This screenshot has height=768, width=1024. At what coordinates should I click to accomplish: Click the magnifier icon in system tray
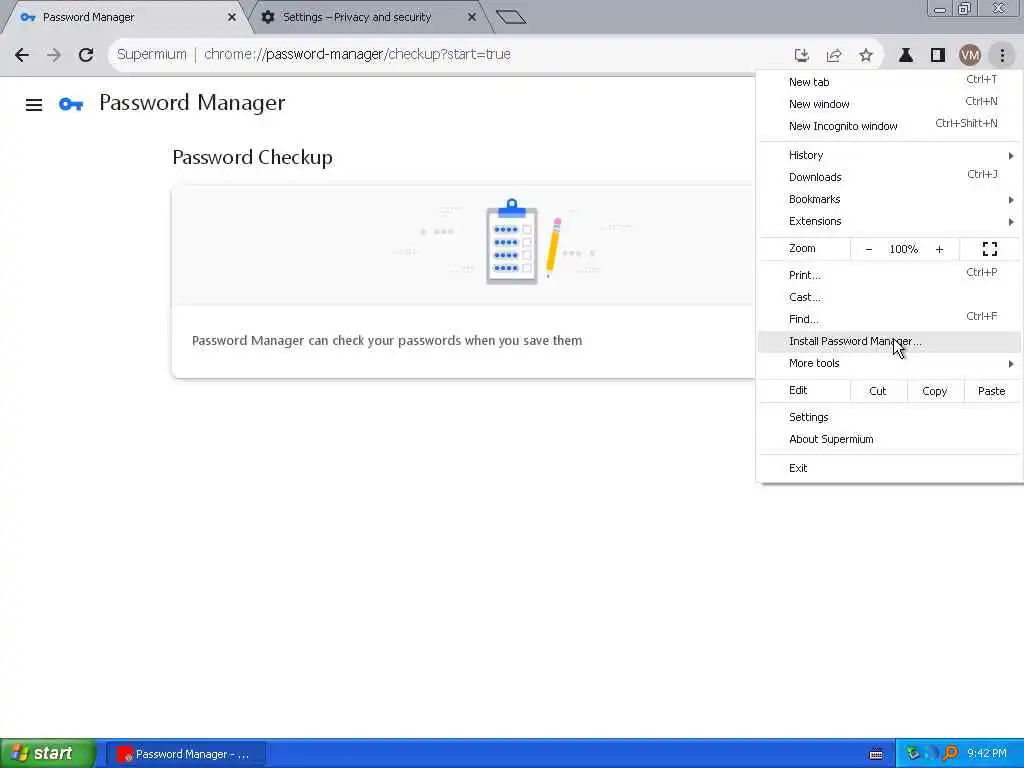(x=950, y=754)
